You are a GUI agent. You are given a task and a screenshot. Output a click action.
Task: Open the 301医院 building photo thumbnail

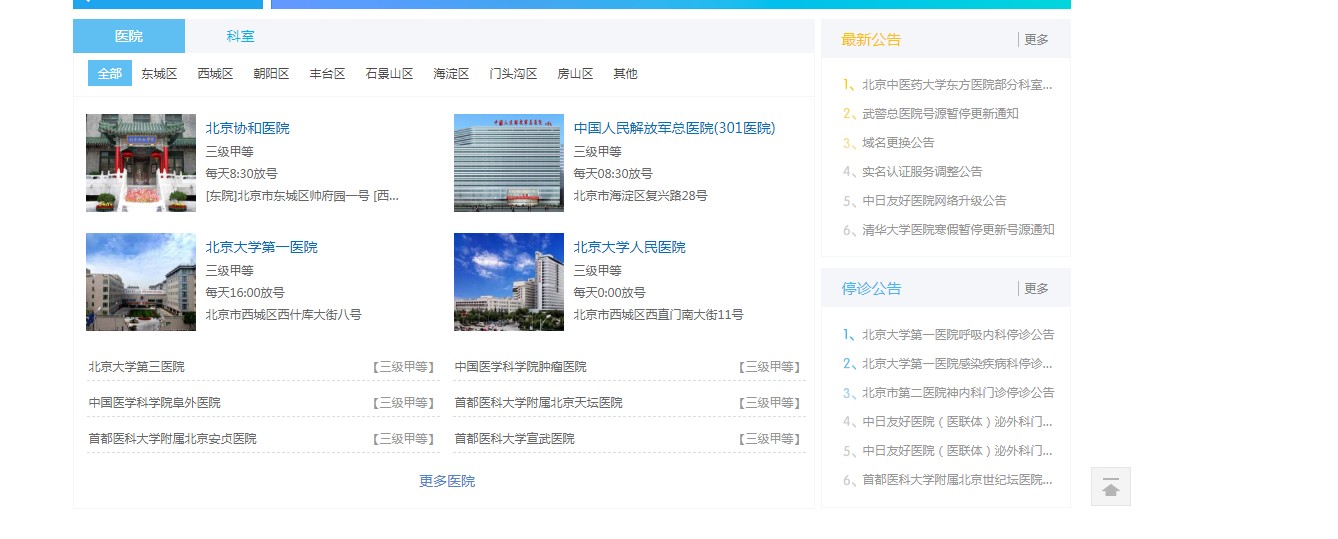point(509,163)
